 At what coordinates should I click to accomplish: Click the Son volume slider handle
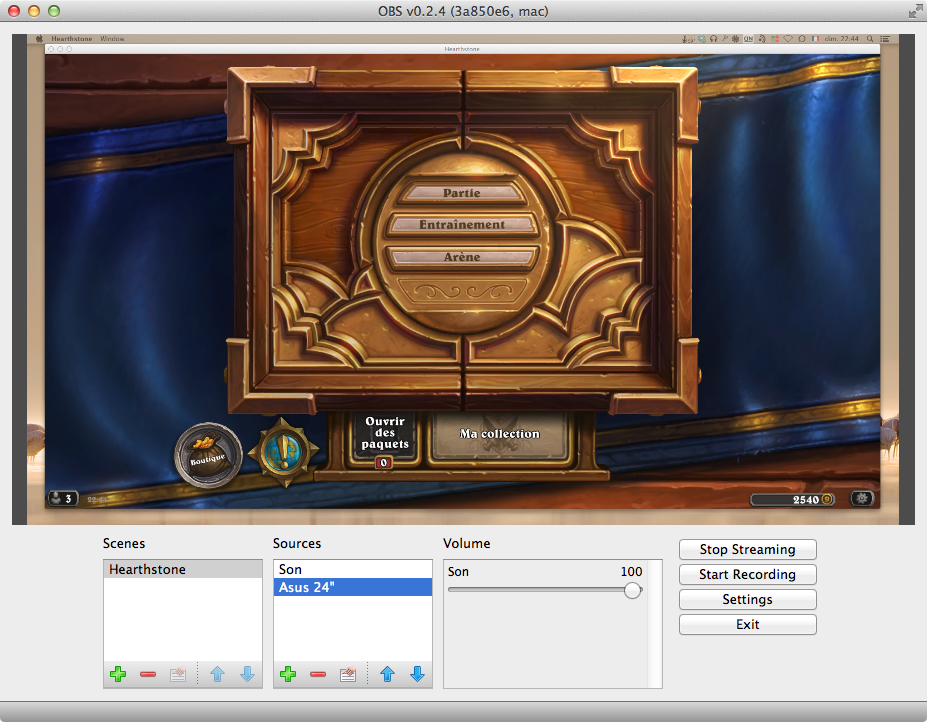[632, 590]
